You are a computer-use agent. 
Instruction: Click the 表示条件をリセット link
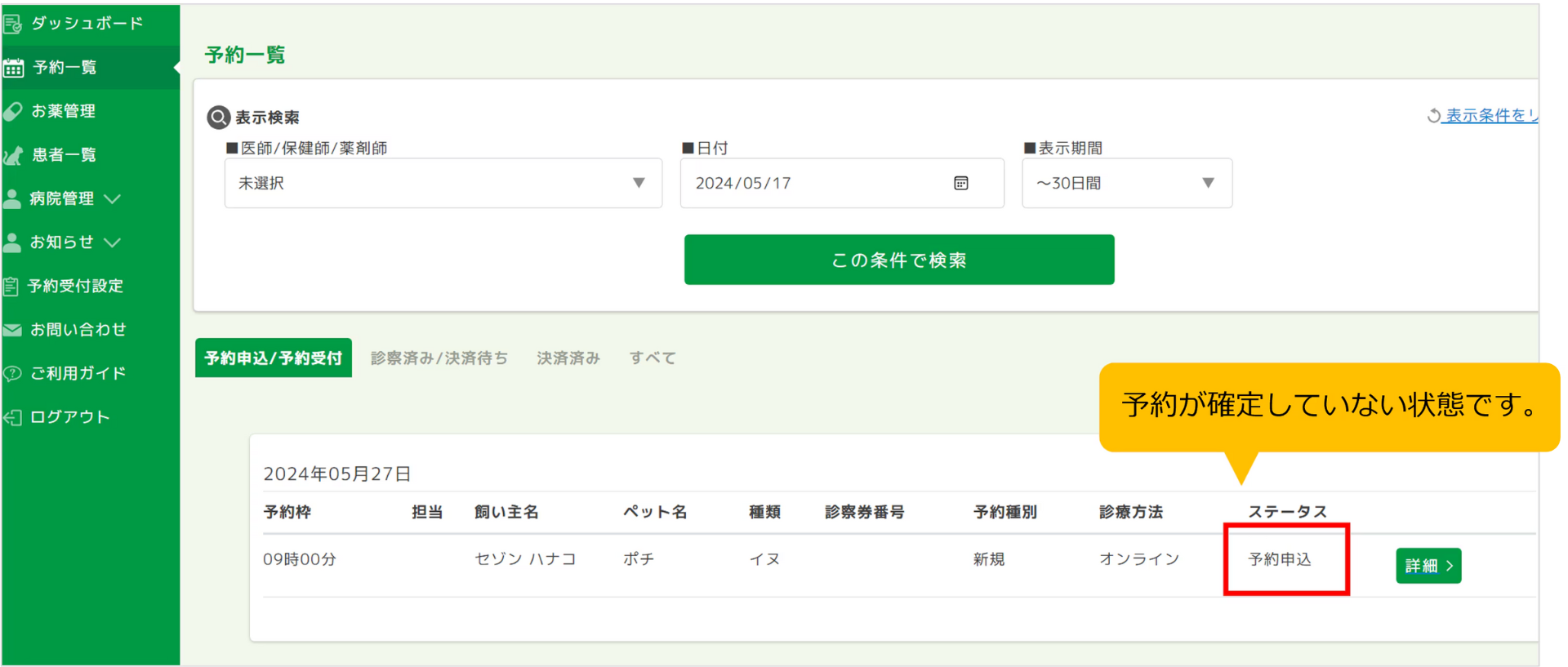click(x=1488, y=116)
